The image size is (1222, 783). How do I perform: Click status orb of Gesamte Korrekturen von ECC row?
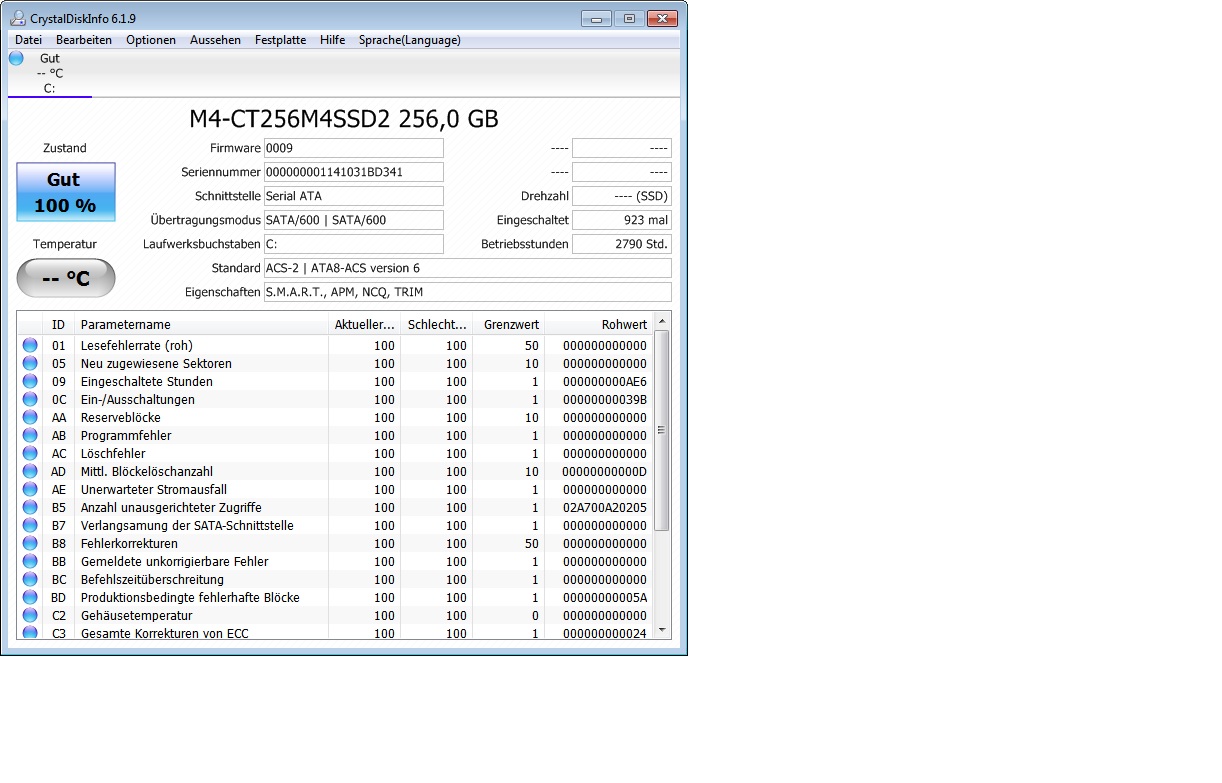tap(30, 632)
